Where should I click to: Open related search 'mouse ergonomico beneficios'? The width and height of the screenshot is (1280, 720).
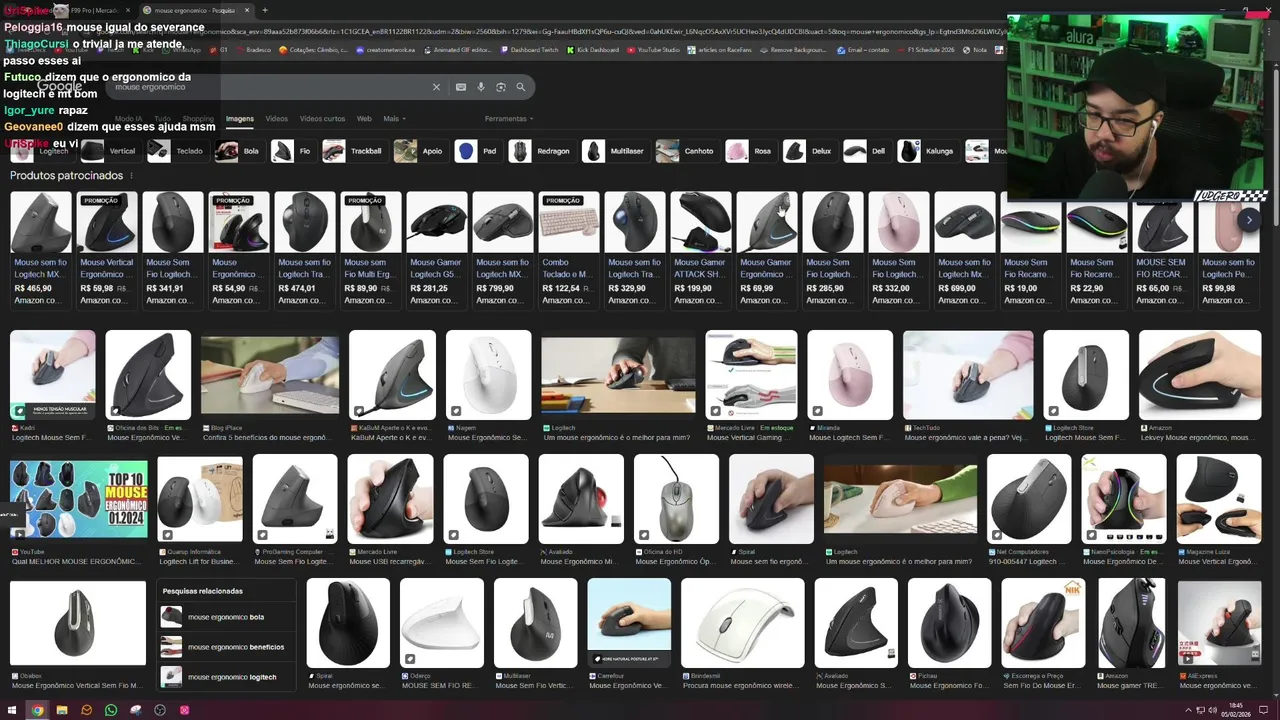click(x=228, y=647)
